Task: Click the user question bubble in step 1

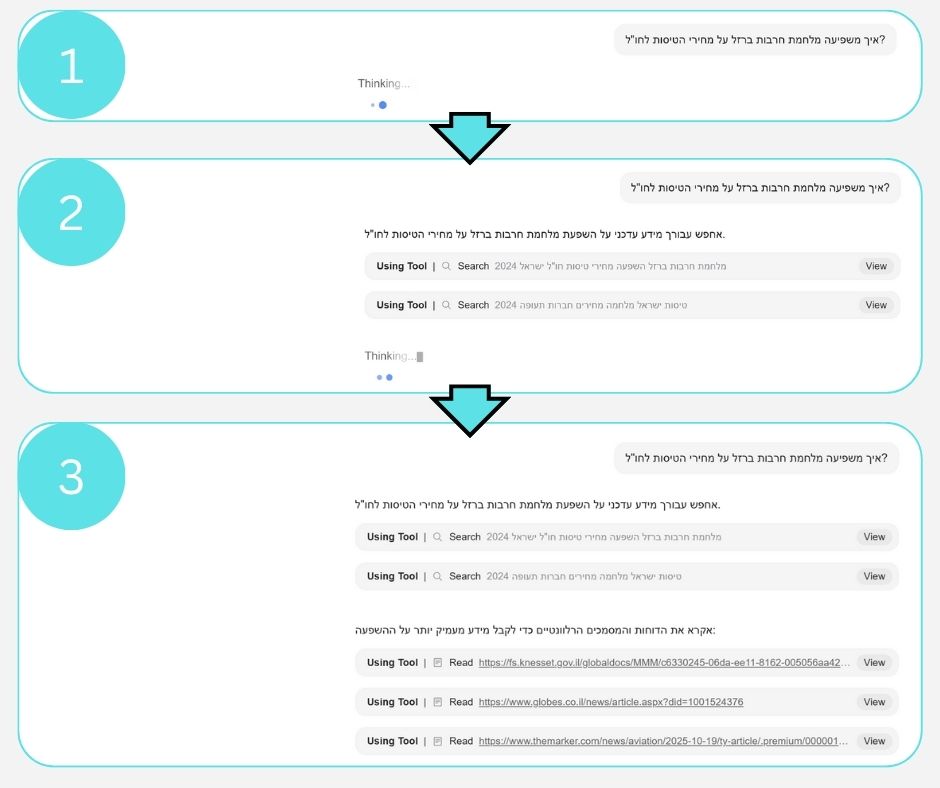Action: coord(755,40)
